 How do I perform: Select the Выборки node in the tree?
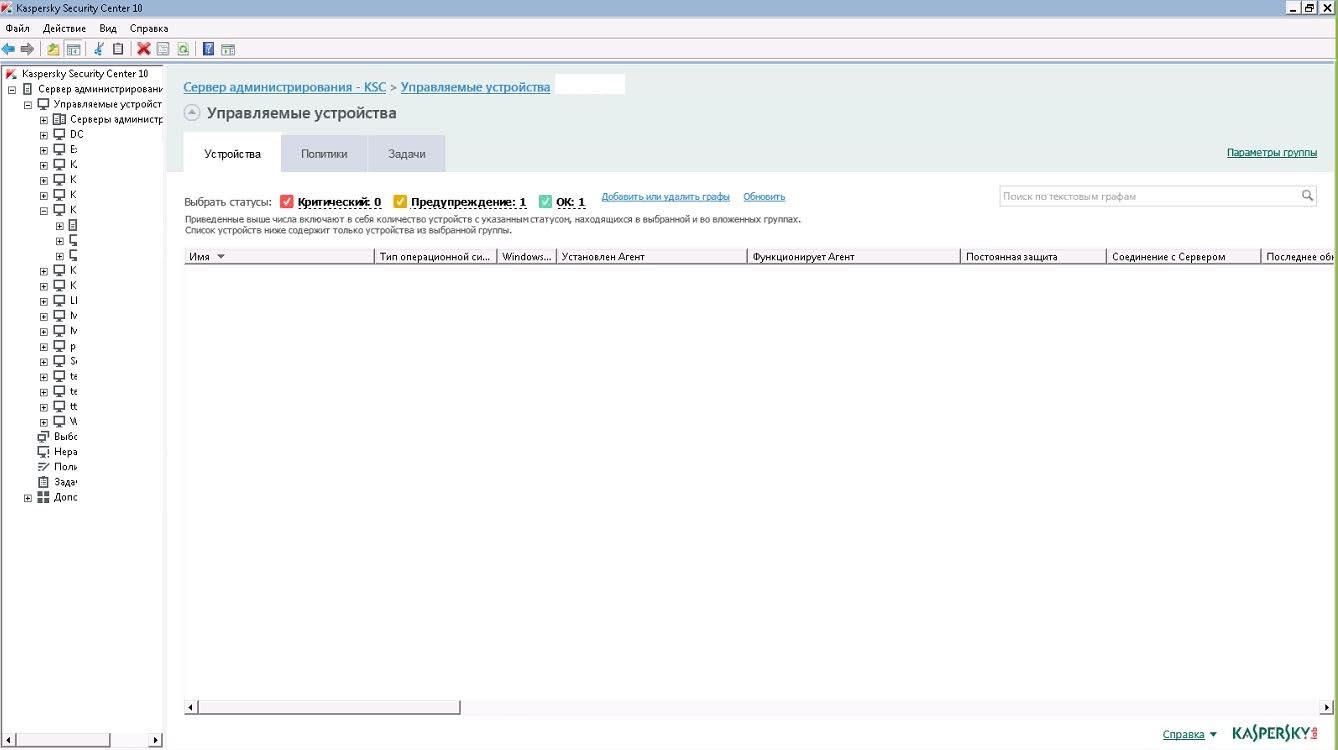[x=65, y=437]
